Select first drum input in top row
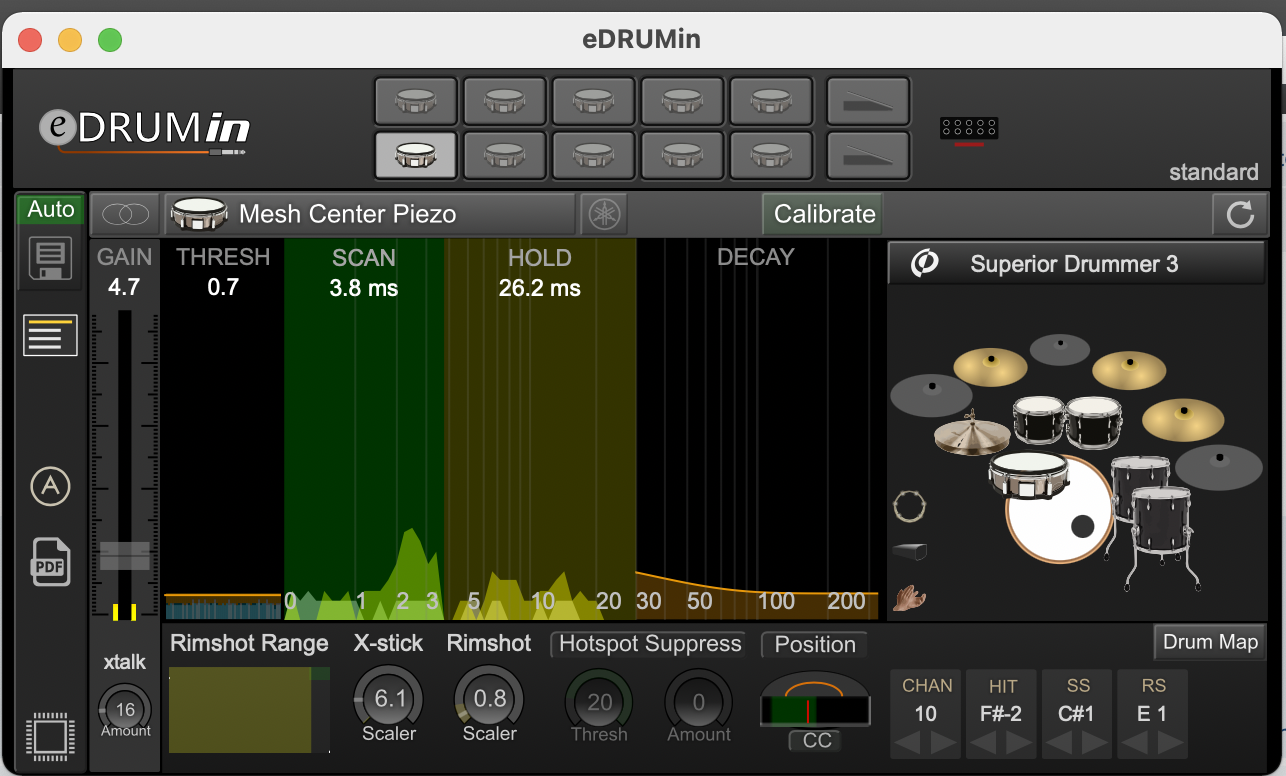The image size is (1286, 776). pyautogui.click(x=416, y=101)
